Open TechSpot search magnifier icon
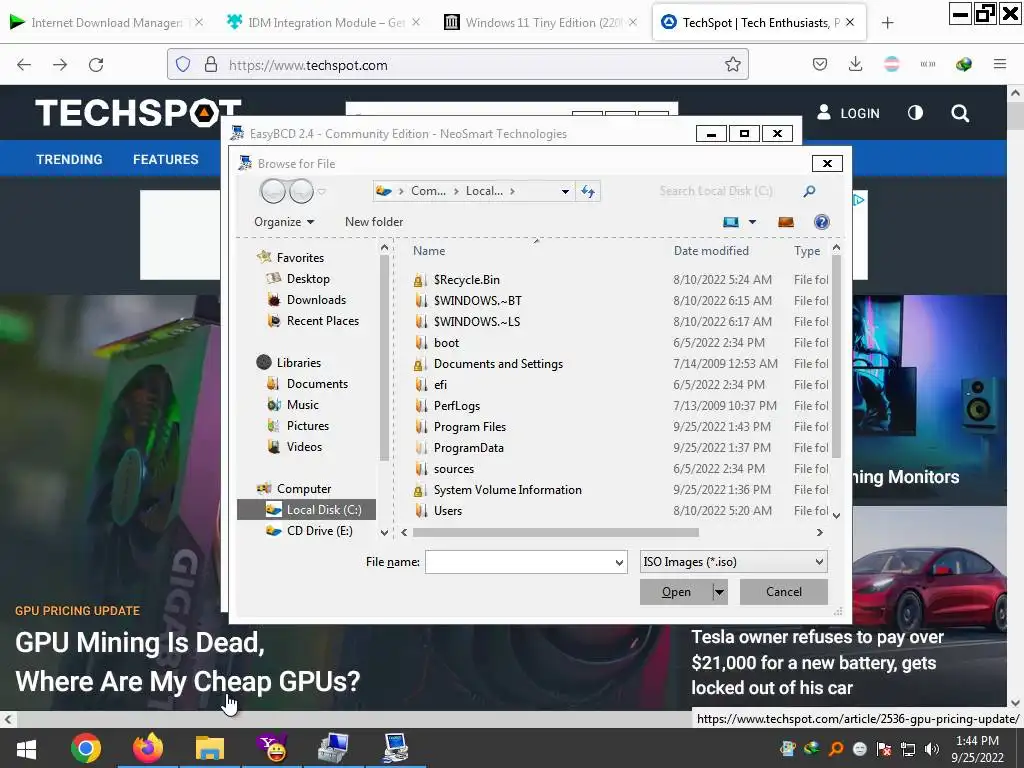This screenshot has width=1024, height=768. click(959, 113)
